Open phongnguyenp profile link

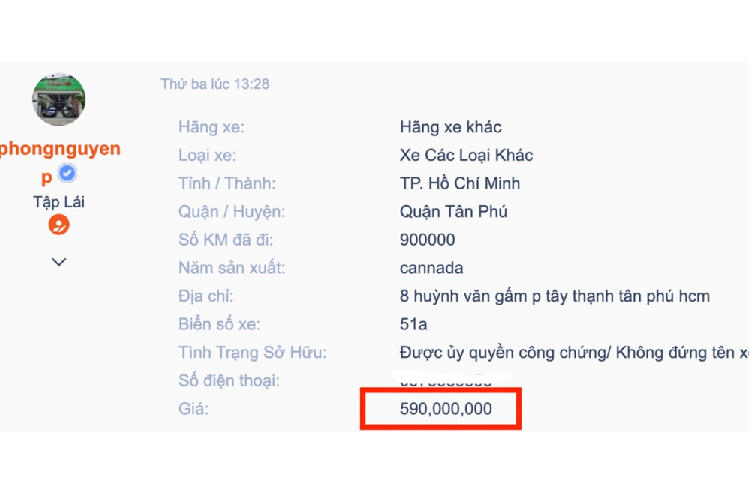(59, 150)
